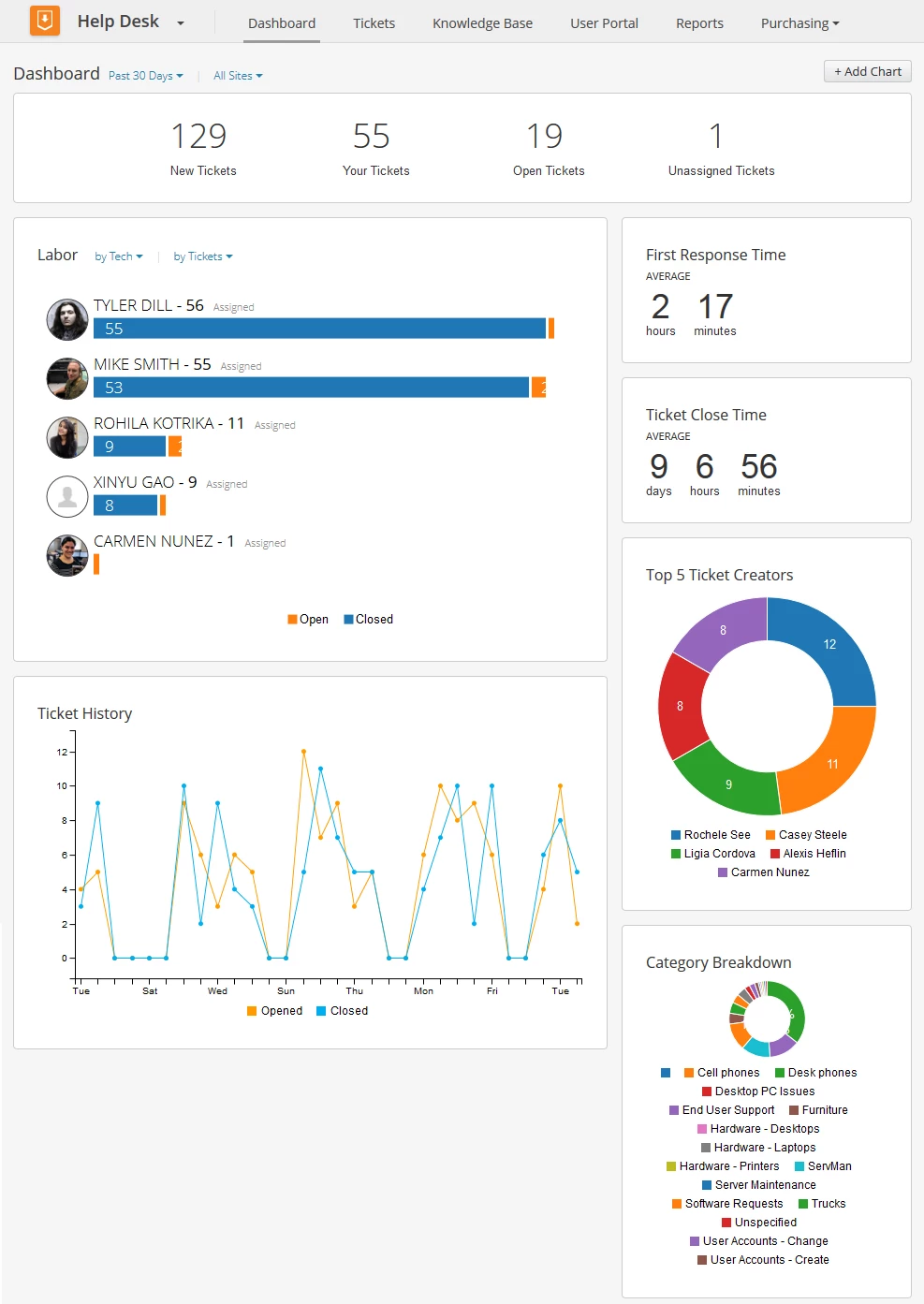Click the orange donut slice labeled 11

pos(832,764)
